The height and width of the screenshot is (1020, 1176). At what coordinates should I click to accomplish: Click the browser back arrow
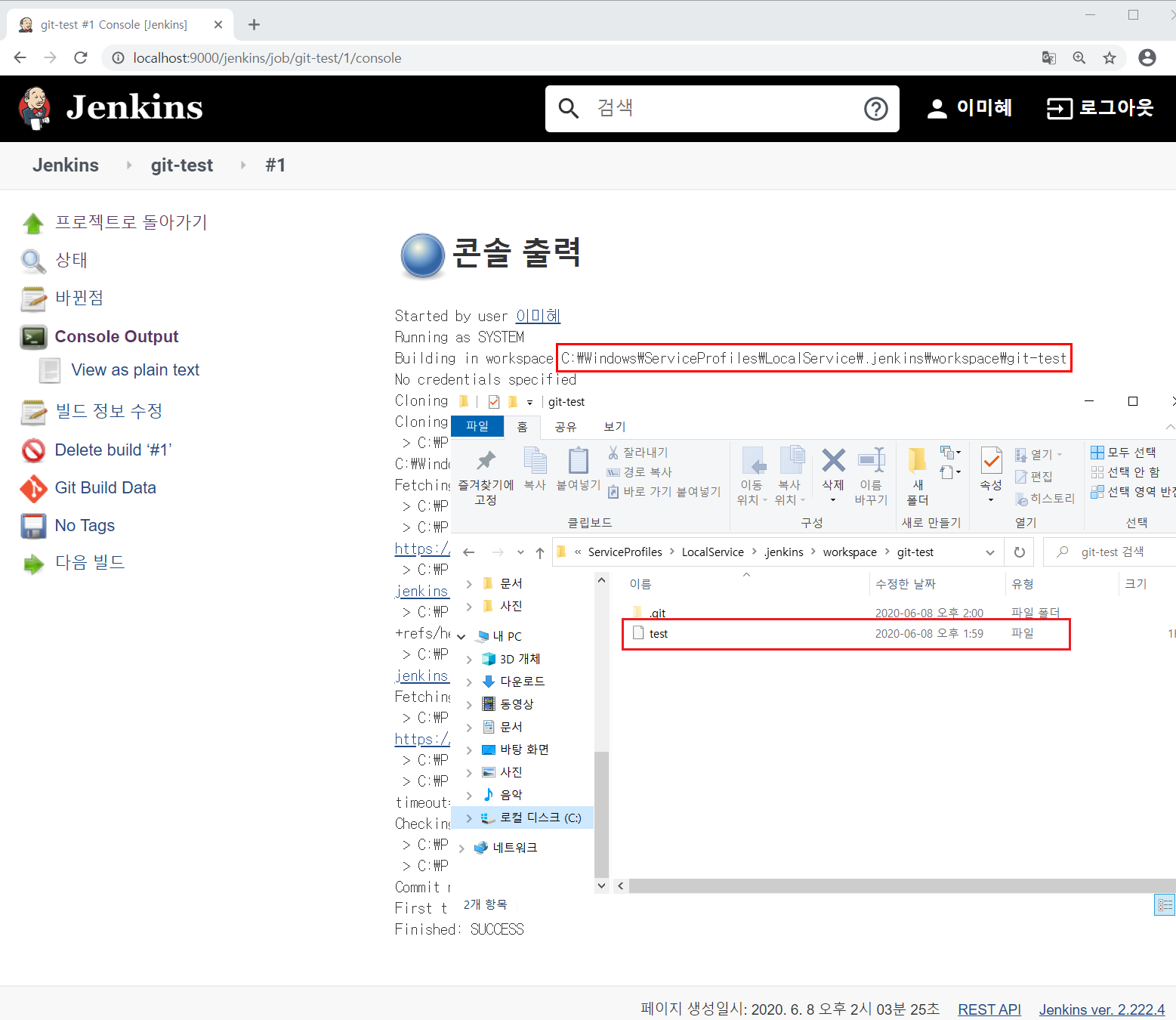click(20, 58)
